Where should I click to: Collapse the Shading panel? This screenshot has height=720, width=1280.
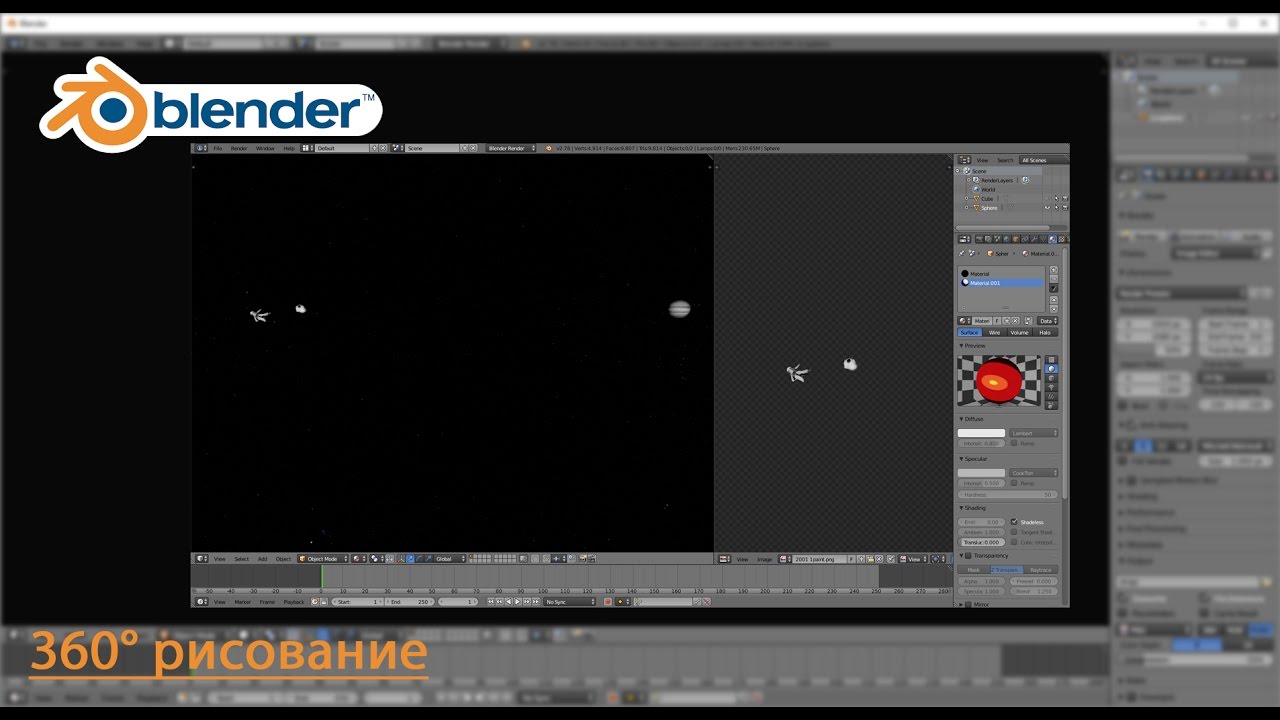(x=961, y=508)
